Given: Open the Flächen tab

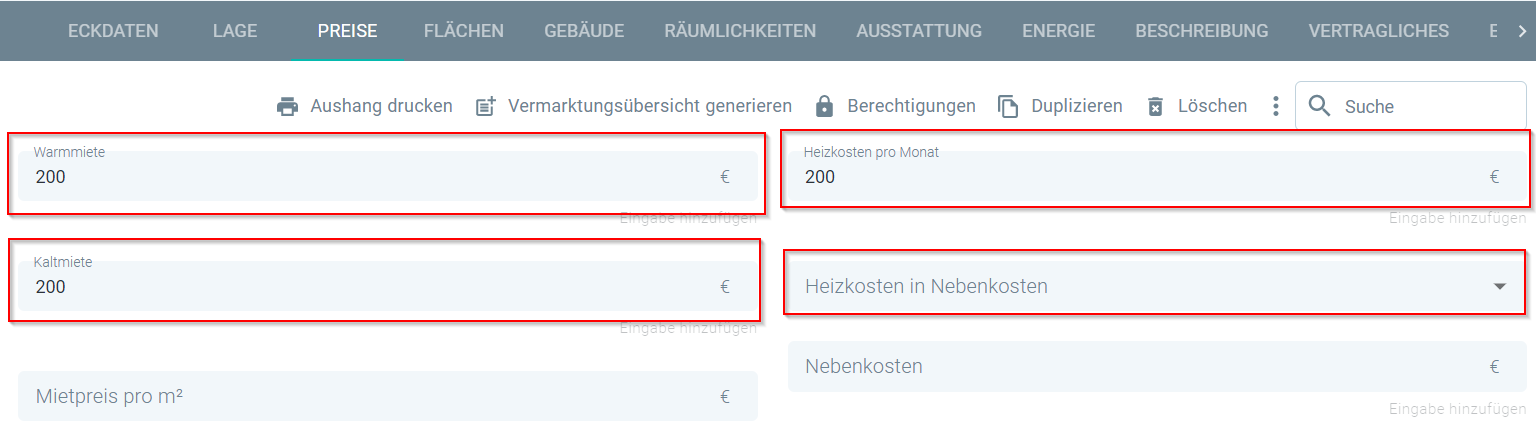Looking at the screenshot, I should [464, 31].
